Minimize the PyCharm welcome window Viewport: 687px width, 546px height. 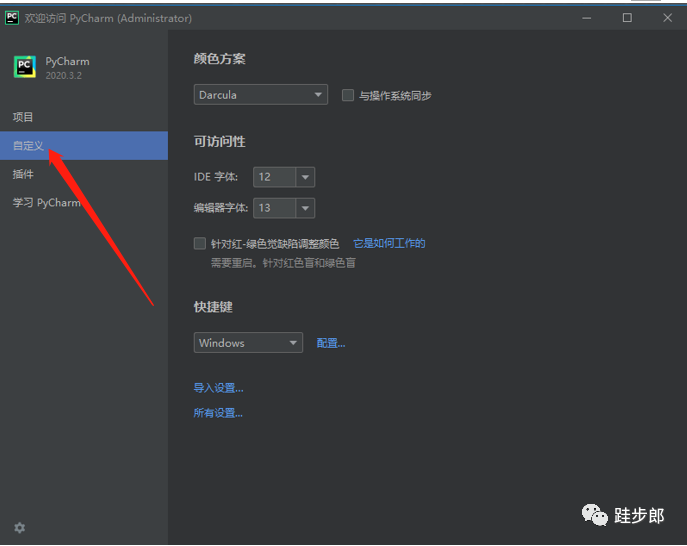click(x=587, y=18)
